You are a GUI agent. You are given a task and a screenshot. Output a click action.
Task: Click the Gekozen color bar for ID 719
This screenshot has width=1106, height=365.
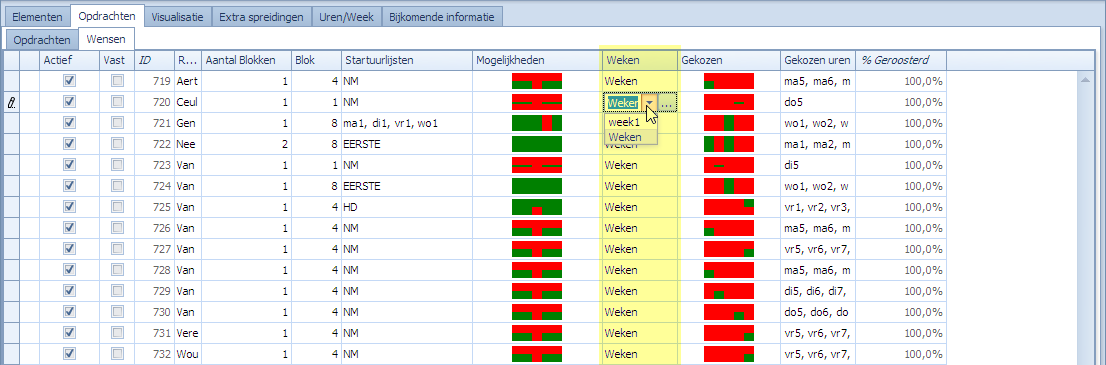729,80
